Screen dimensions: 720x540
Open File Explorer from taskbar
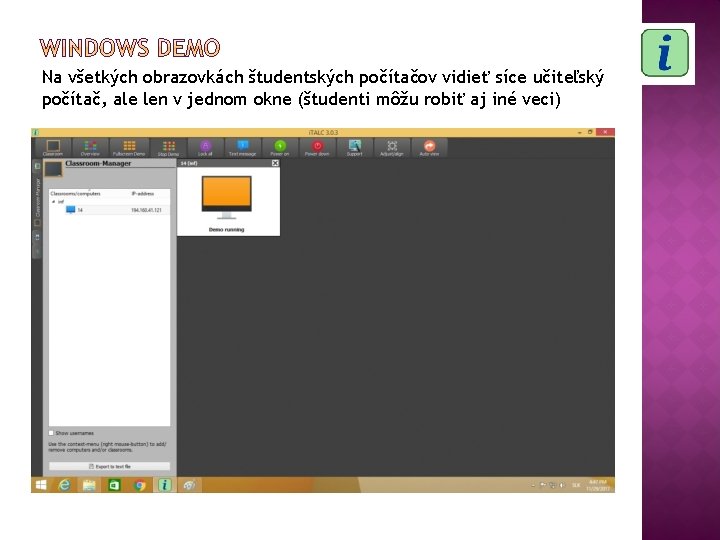click(89, 485)
